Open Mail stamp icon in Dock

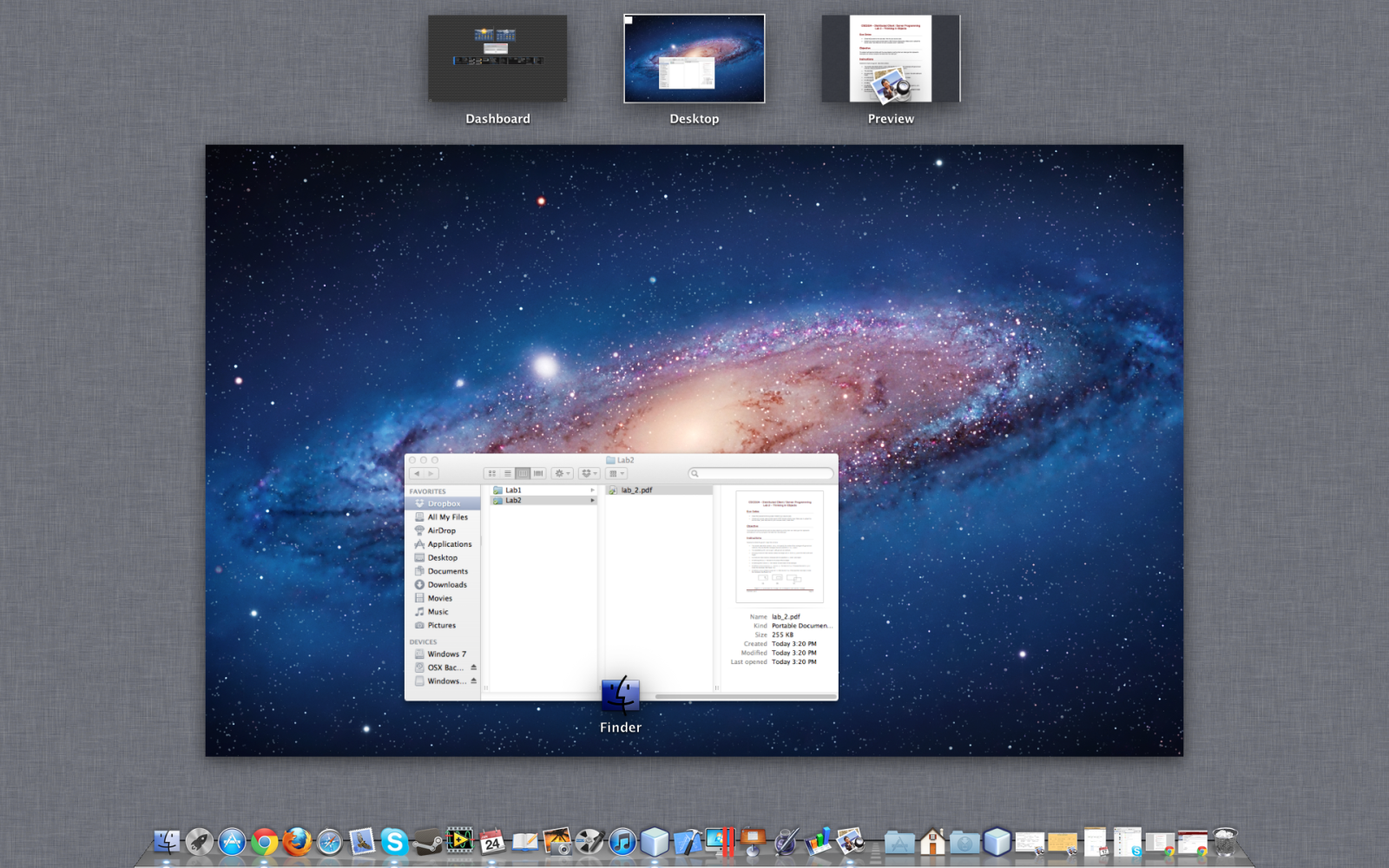pyautogui.click(x=362, y=841)
